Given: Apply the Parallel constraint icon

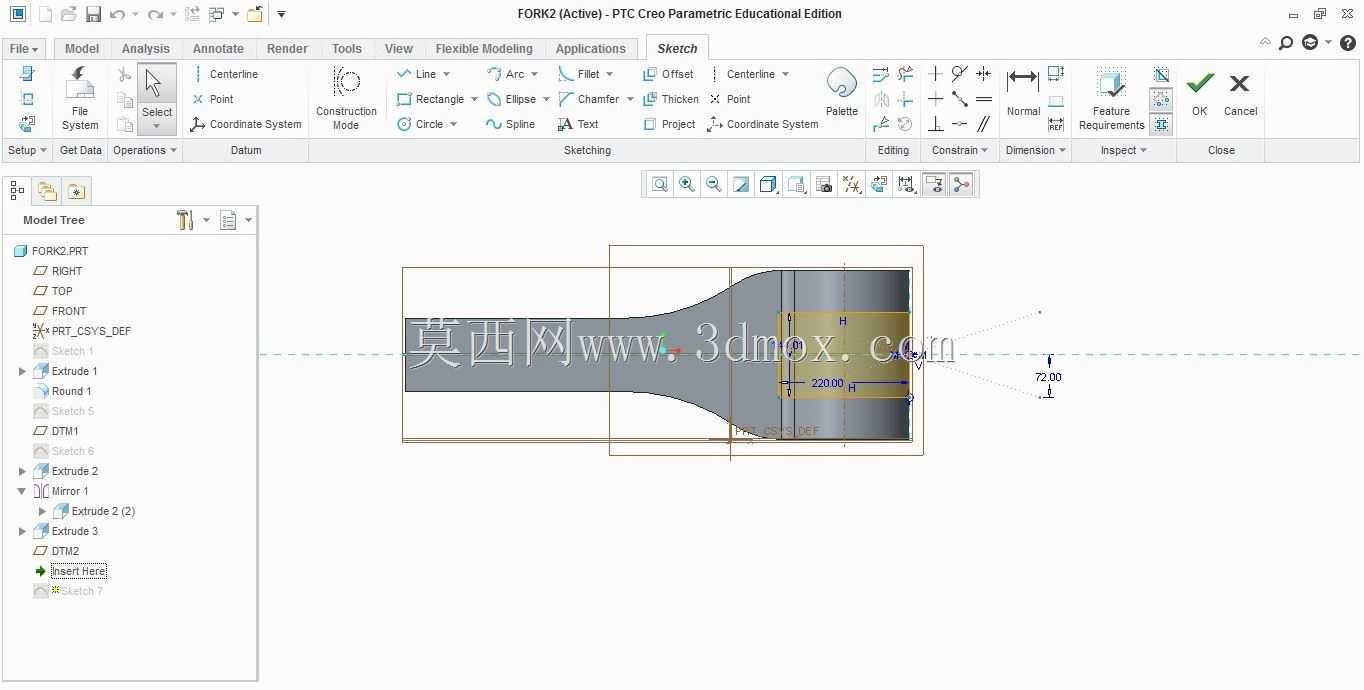Looking at the screenshot, I should pyautogui.click(x=984, y=124).
